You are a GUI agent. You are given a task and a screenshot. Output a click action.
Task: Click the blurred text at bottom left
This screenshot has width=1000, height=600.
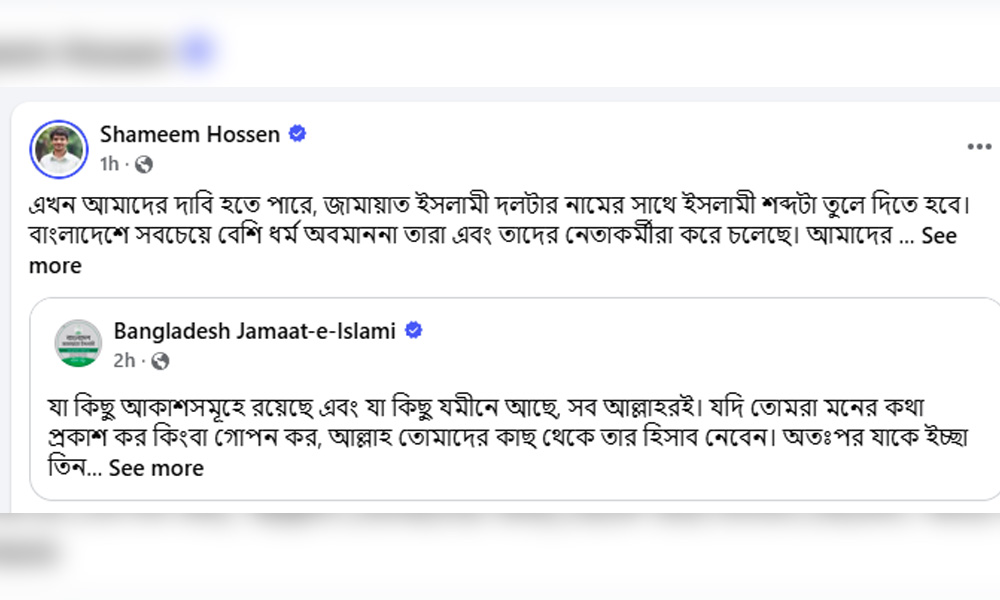pos(29,552)
